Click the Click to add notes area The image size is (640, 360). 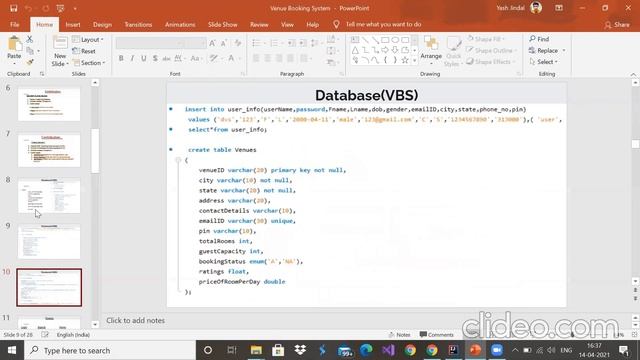pyautogui.click(x=136, y=320)
